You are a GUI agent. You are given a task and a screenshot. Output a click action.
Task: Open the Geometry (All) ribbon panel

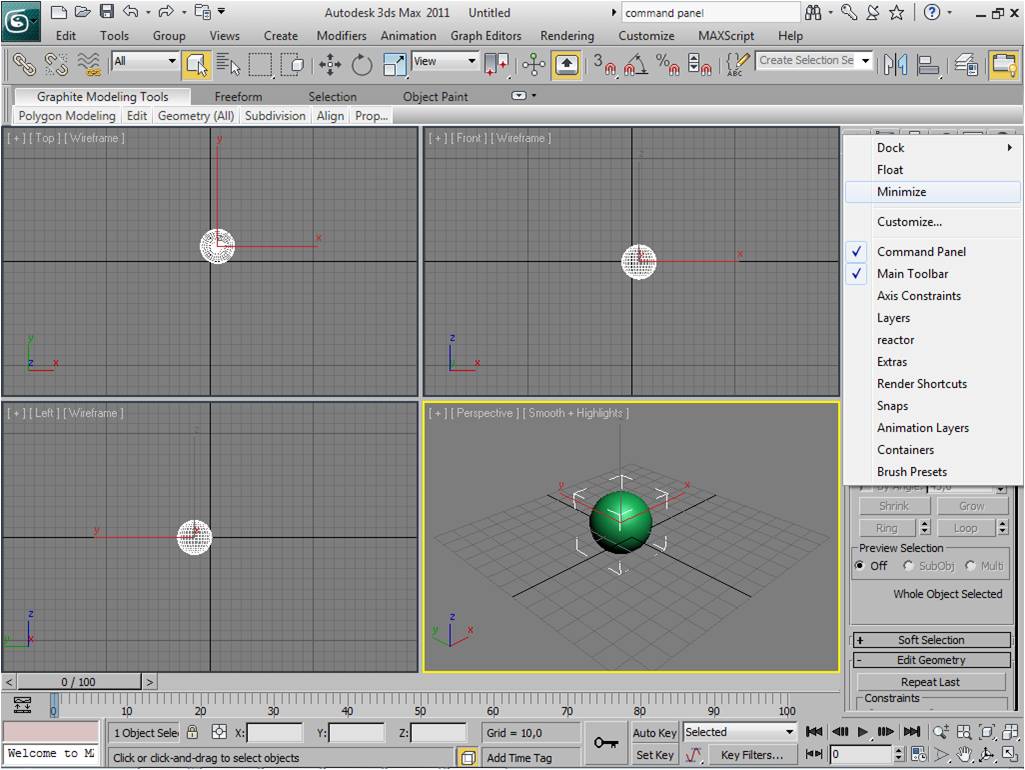(x=196, y=116)
